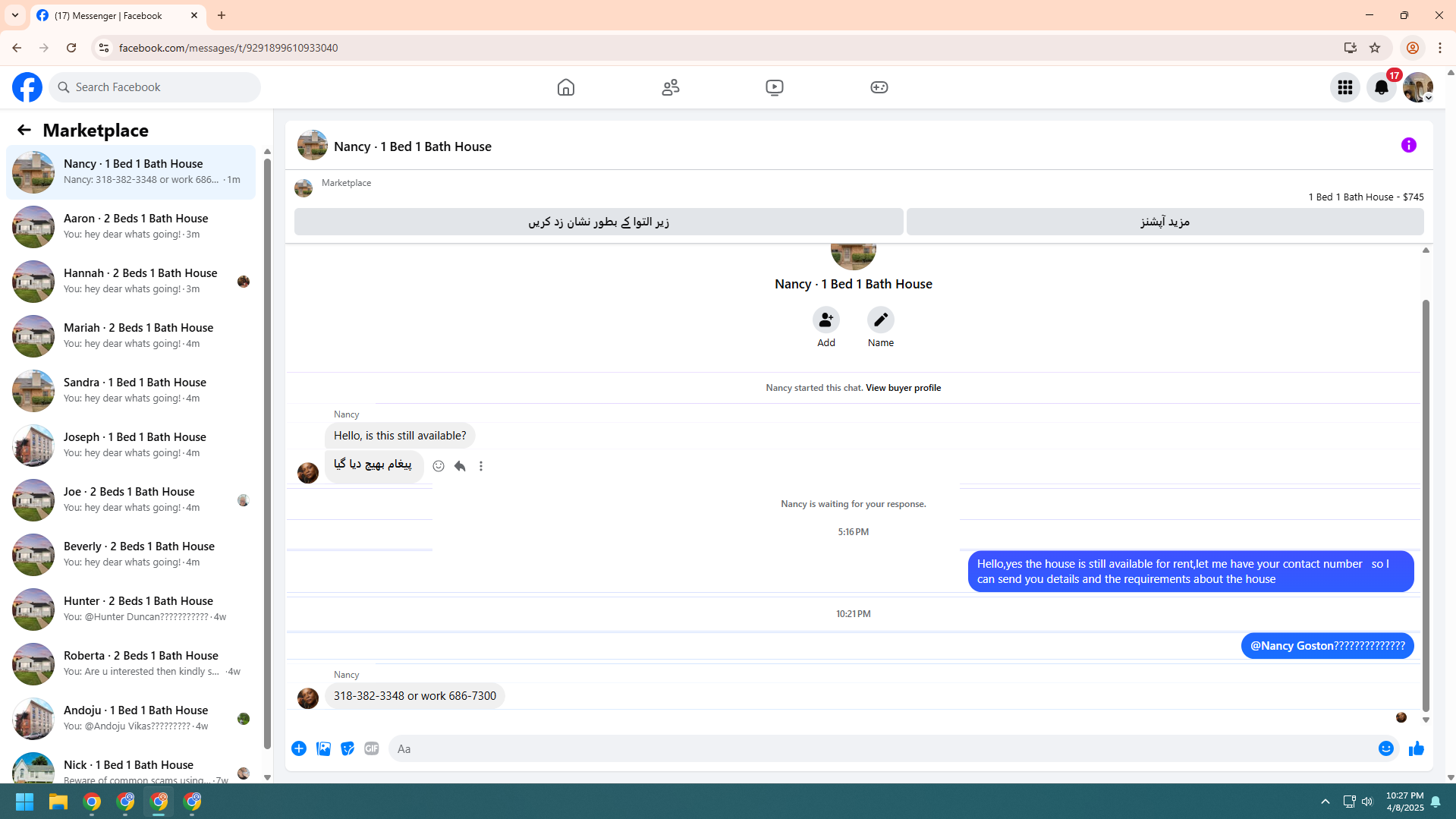Click Nancy's avatar beside phone number message
Image resolution: width=1456 pixels, height=819 pixels.
pos(308,698)
